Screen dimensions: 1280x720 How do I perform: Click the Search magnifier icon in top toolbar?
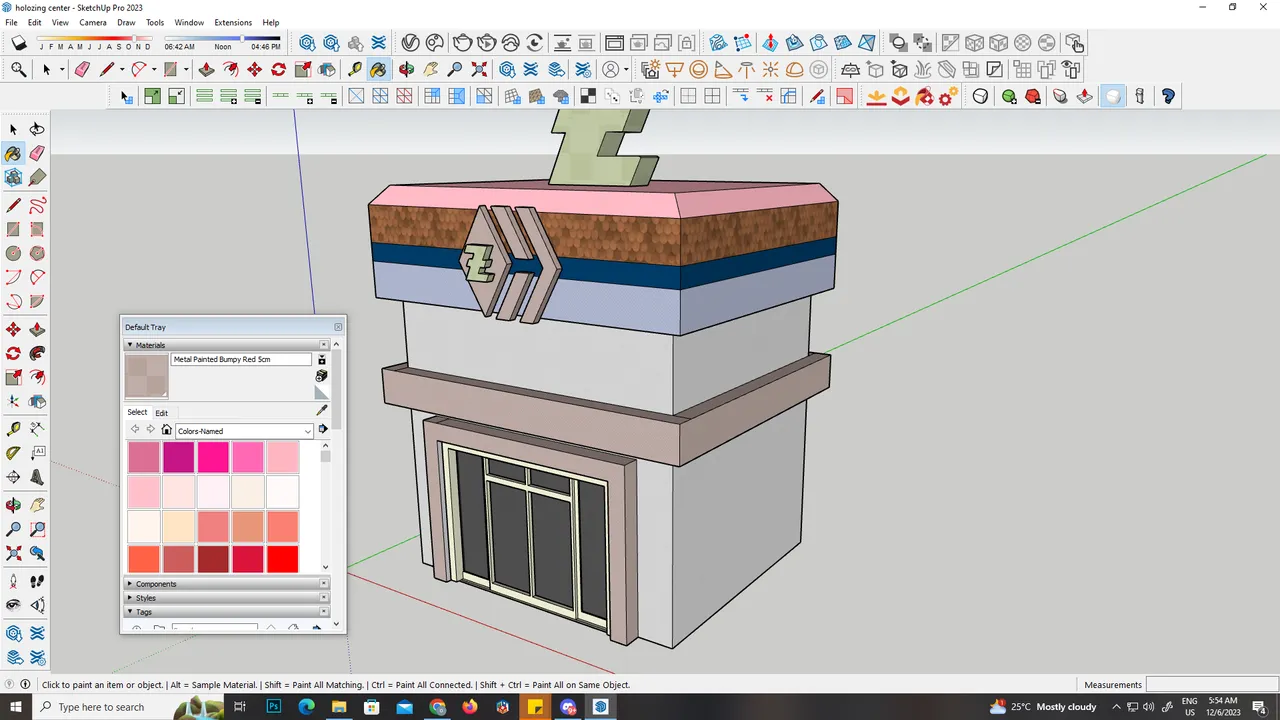[x=18, y=69]
